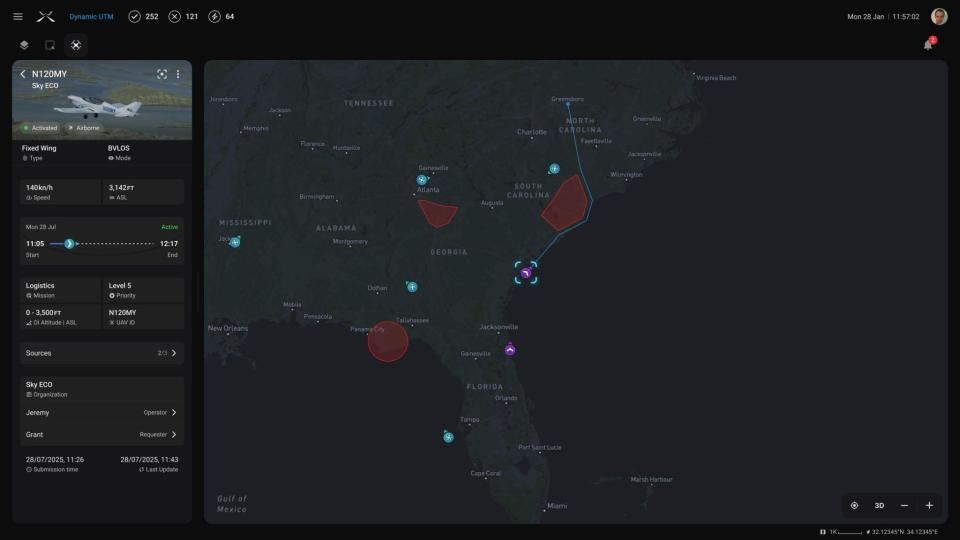This screenshot has height=540, width=960.
Task: Go back using the arrow beside N120MY
Action: 23,74
